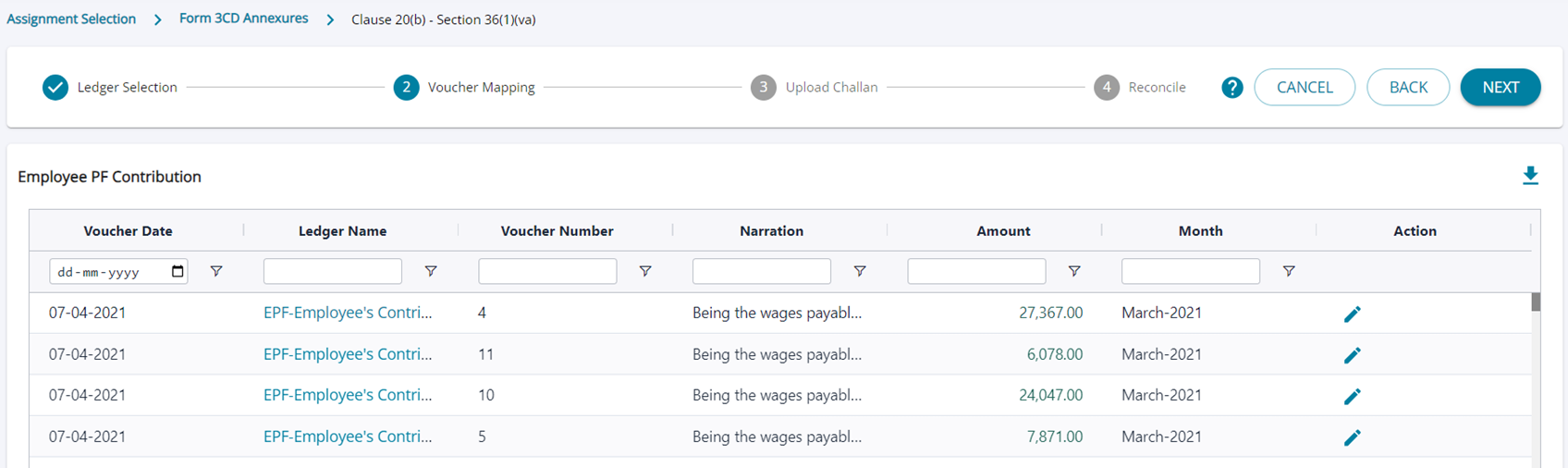Click the CANCEL button
This screenshot has width=1568, height=468.
[x=1305, y=88]
